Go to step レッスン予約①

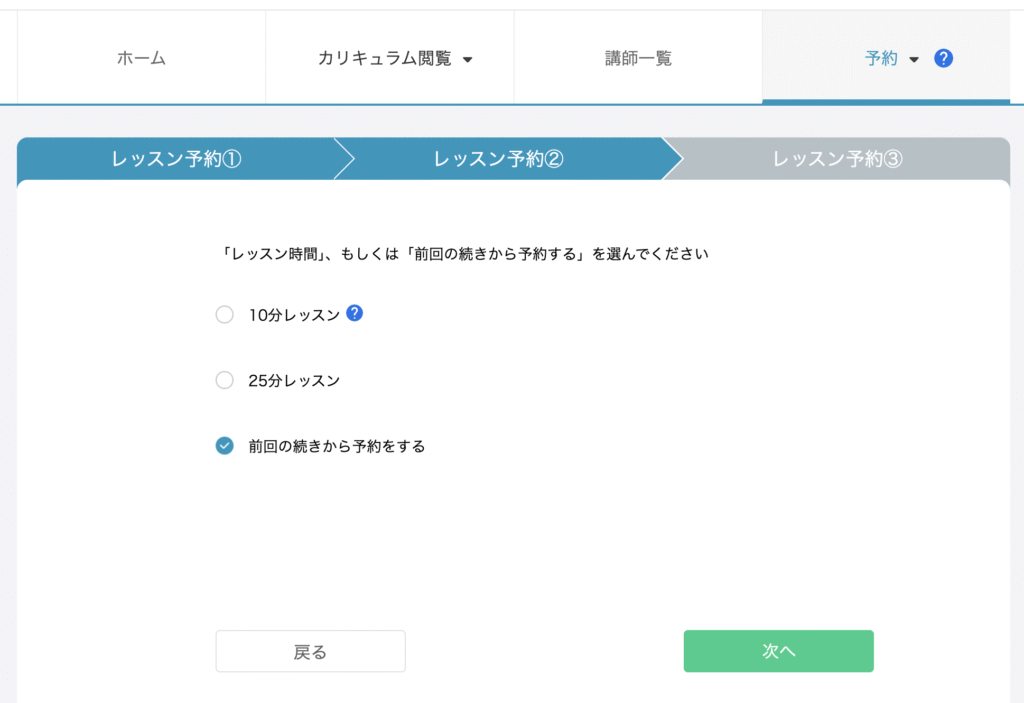[177, 159]
